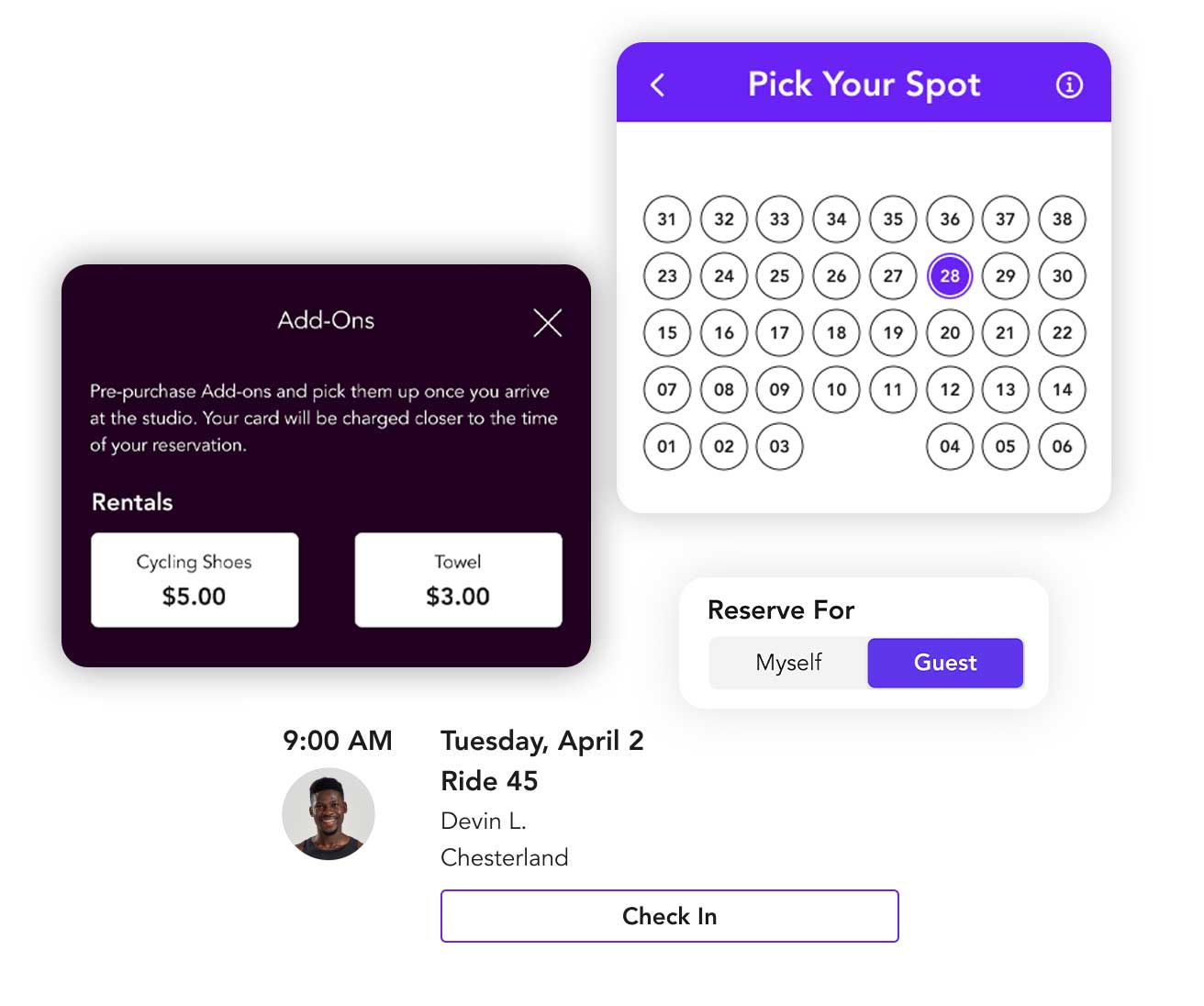This screenshot has width=1204, height=1006.
Task: Pick bike spot 06
Action: tap(1062, 447)
